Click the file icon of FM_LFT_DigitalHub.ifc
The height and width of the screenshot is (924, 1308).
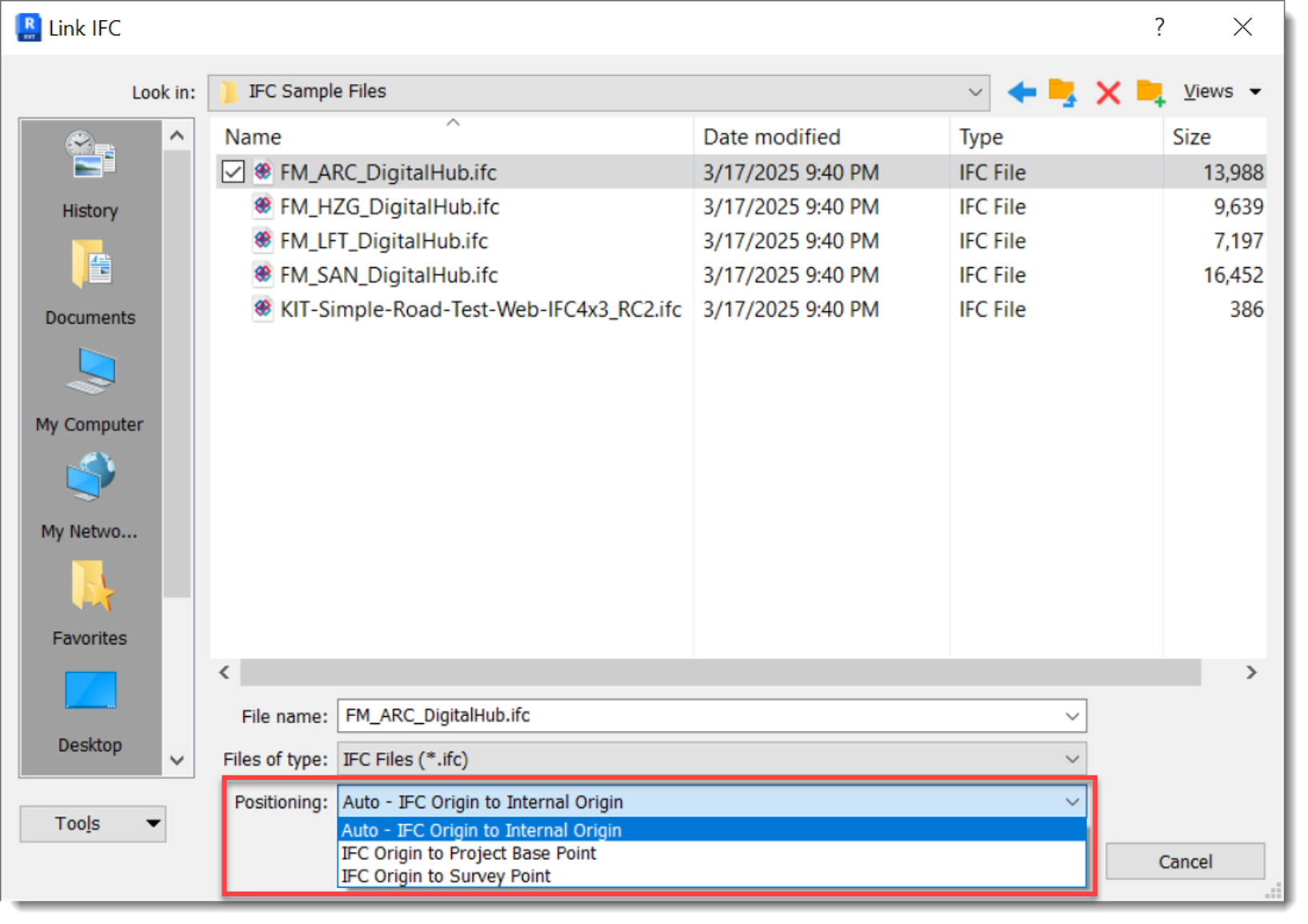[x=262, y=241]
